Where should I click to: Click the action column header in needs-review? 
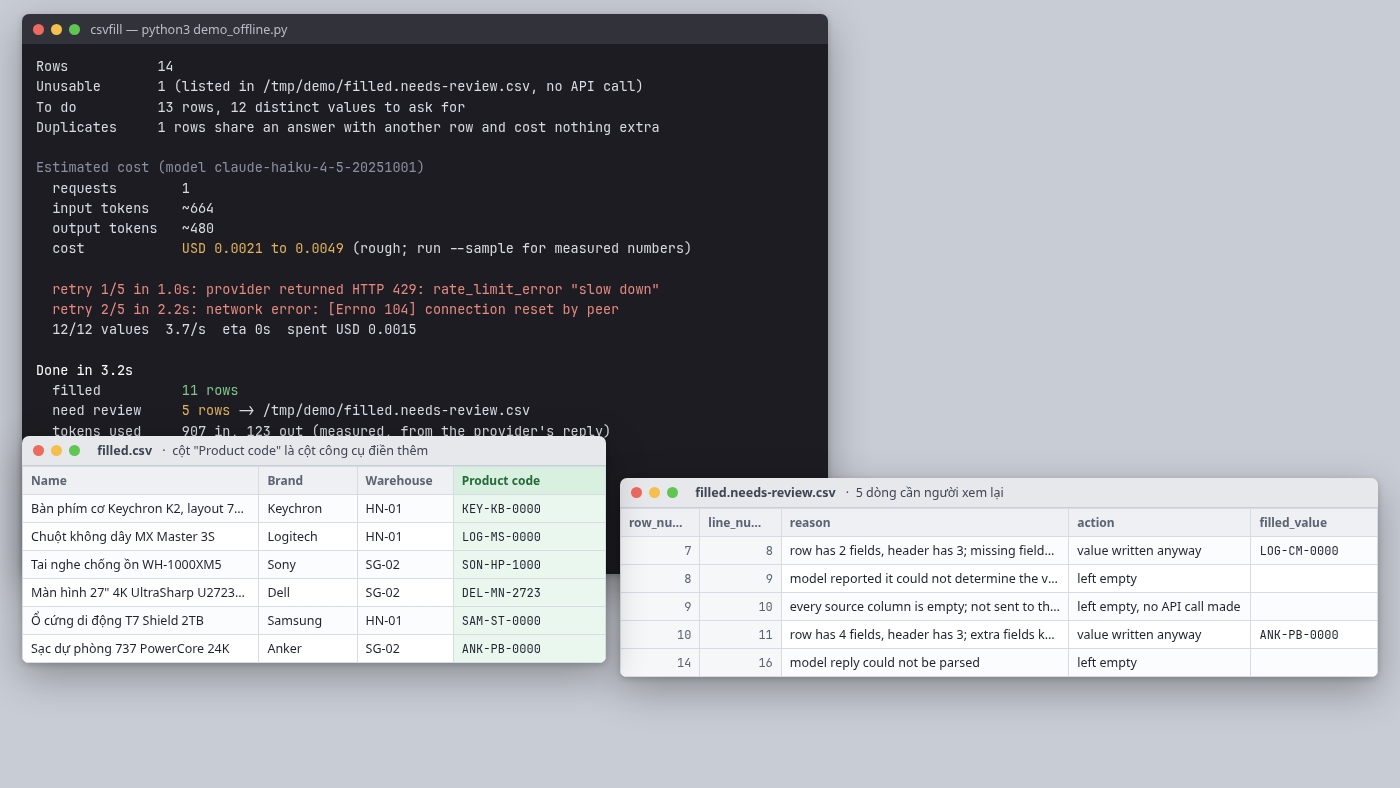(x=1160, y=523)
